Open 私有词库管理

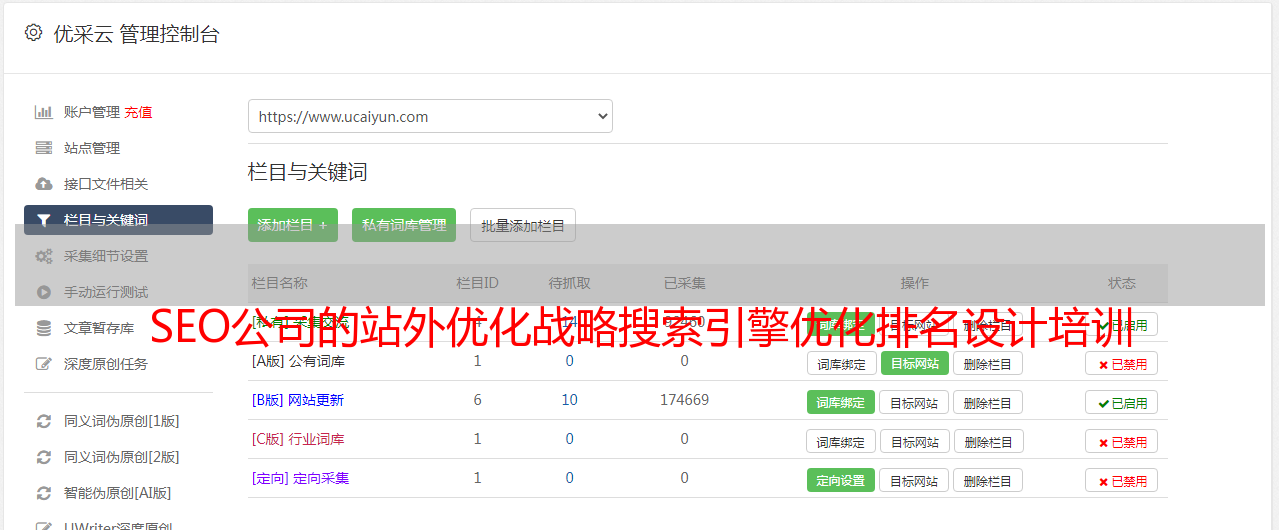tap(404, 225)
